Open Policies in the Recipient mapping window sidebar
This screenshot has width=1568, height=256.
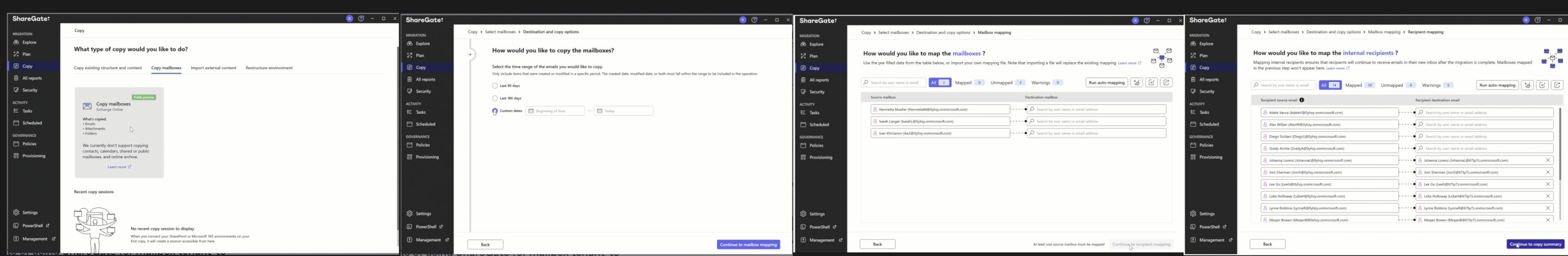click(1206, 145)
